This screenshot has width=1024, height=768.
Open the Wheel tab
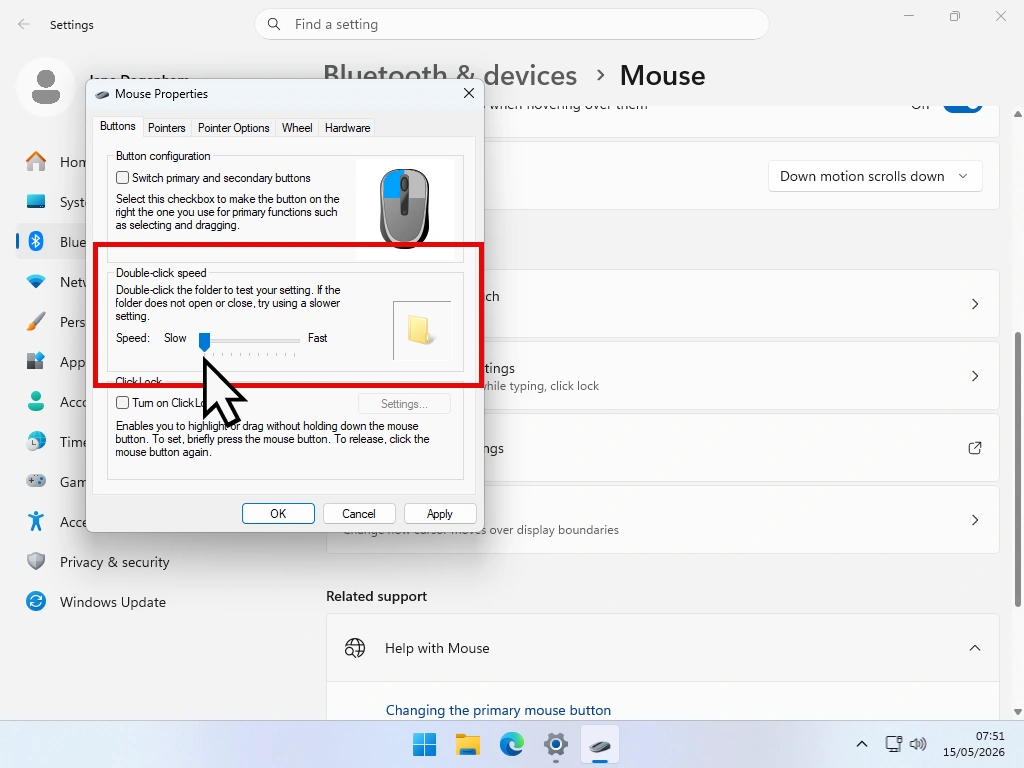click(297, 128)
